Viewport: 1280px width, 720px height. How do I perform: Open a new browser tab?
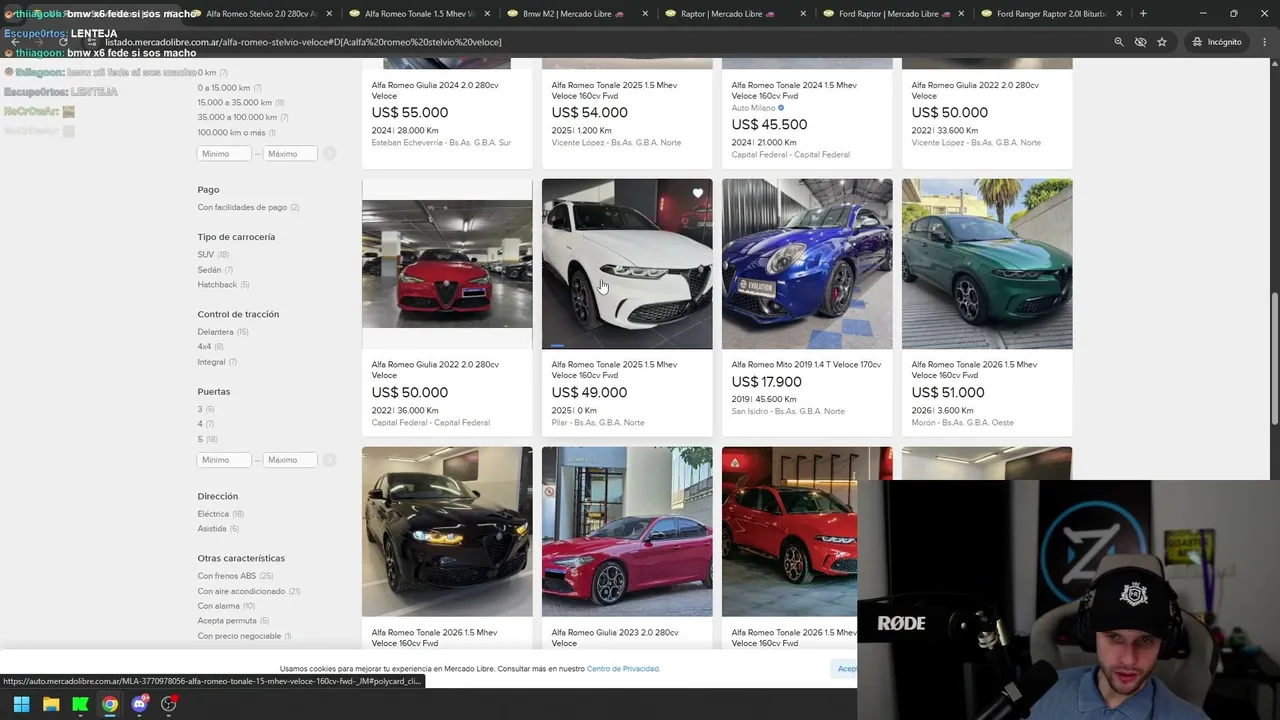click(x=1143, y=14)
